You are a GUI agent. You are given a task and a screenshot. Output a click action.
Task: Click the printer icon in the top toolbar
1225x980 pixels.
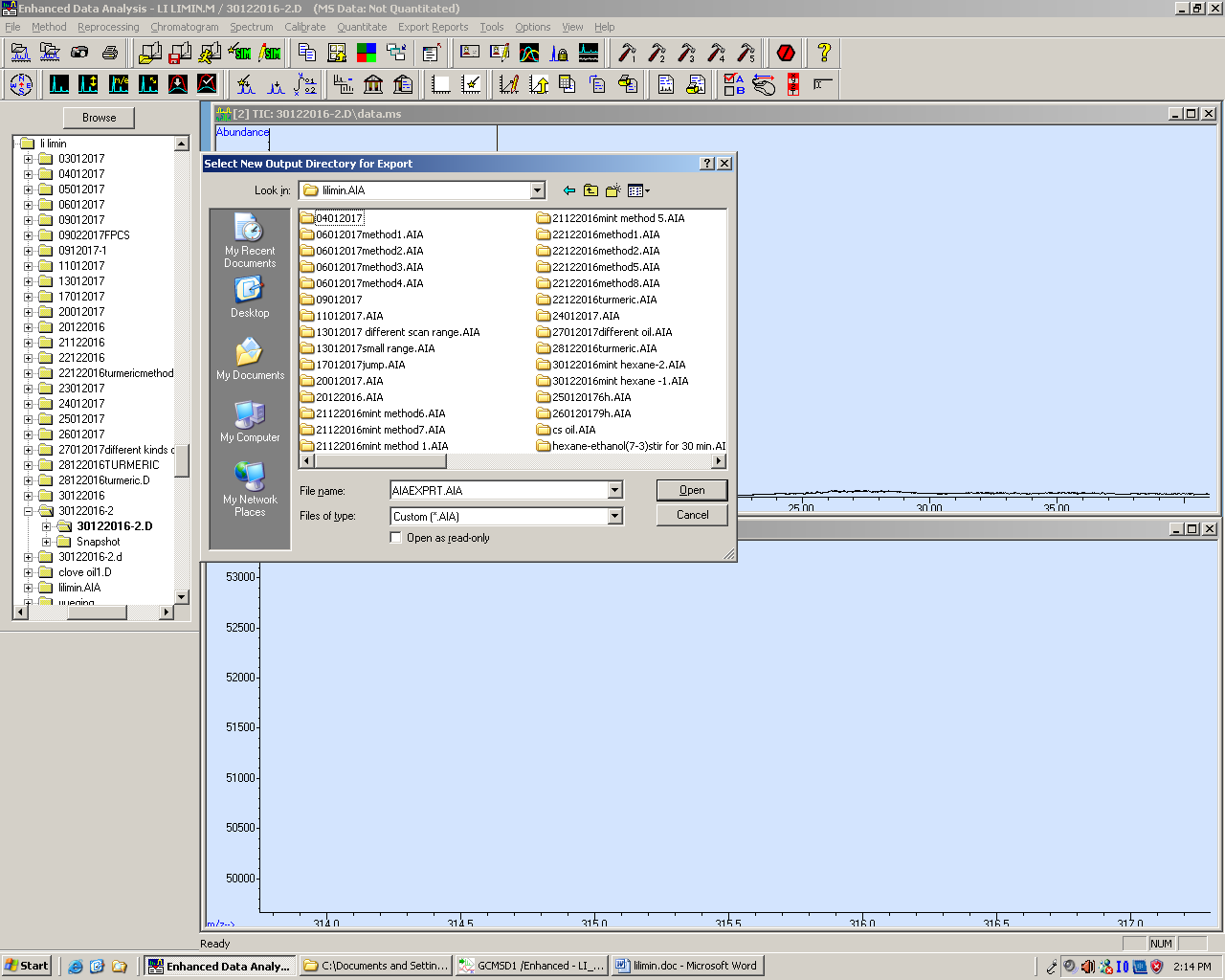[x=110, y=53]
